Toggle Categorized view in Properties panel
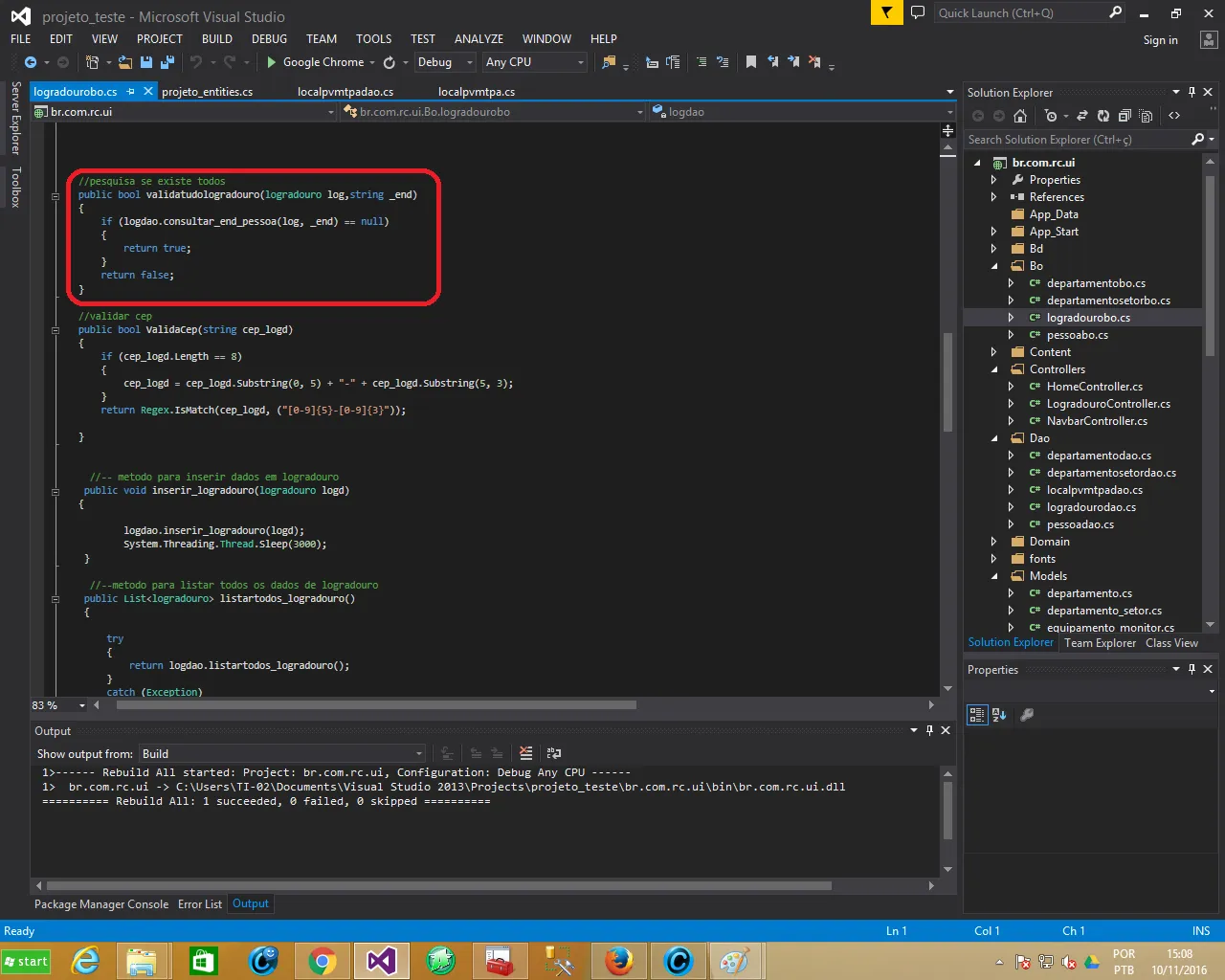The width and height of the screenshot is (1225, 980). (977, 715)
